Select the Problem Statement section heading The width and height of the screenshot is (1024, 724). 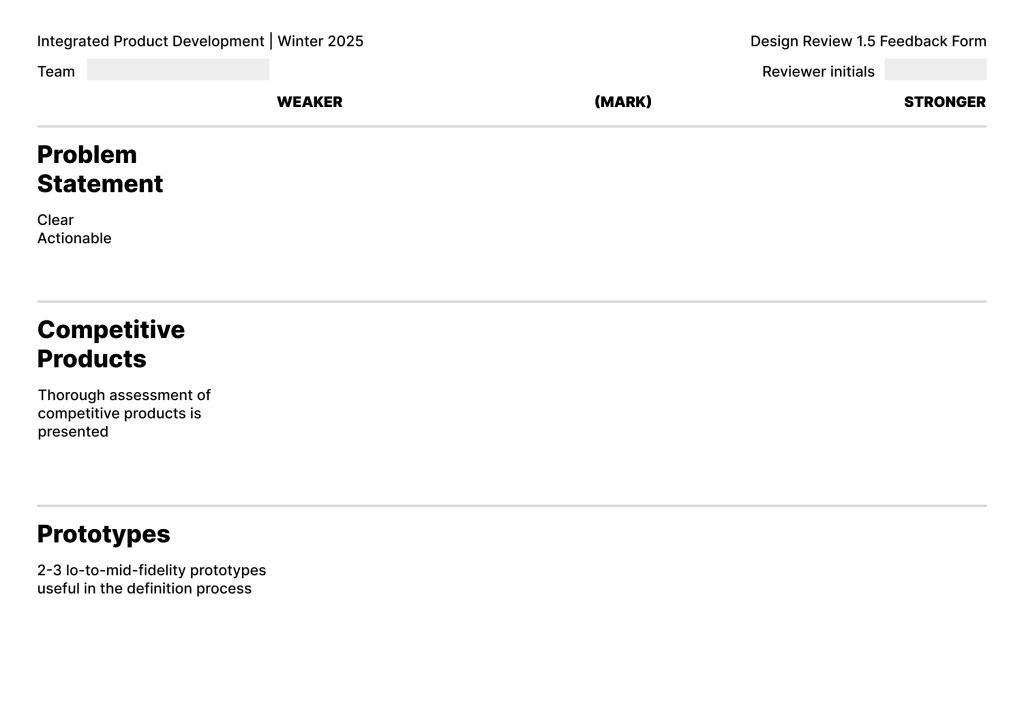pos(100,169)
